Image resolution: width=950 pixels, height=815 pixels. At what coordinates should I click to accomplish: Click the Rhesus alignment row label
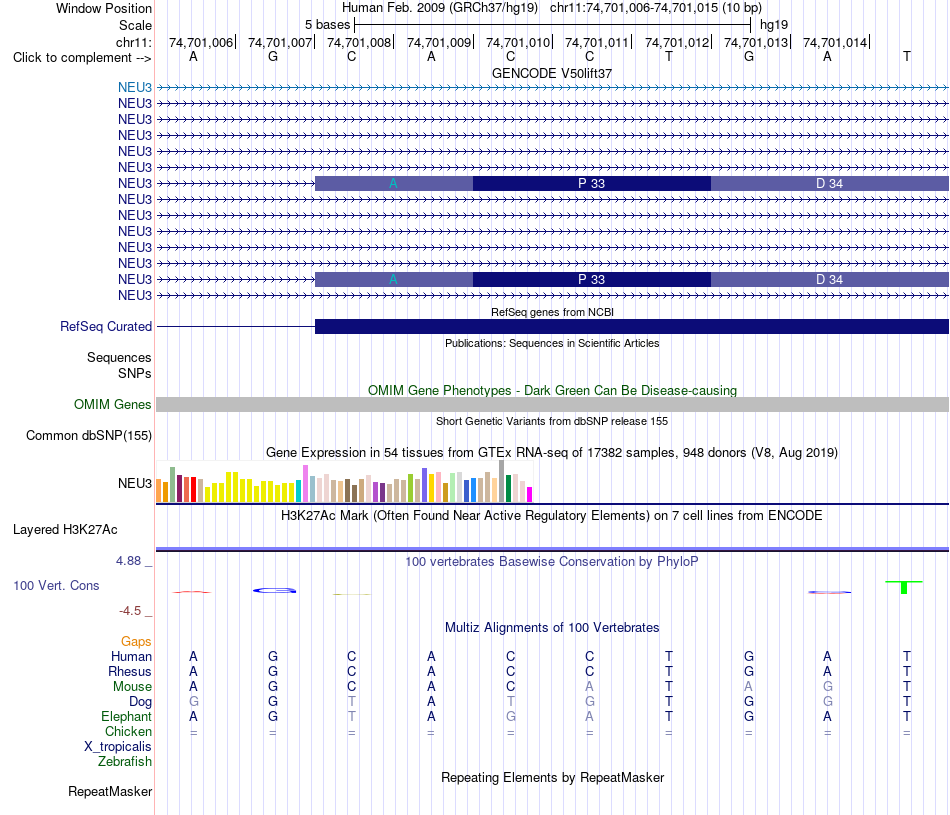(130, 671)
